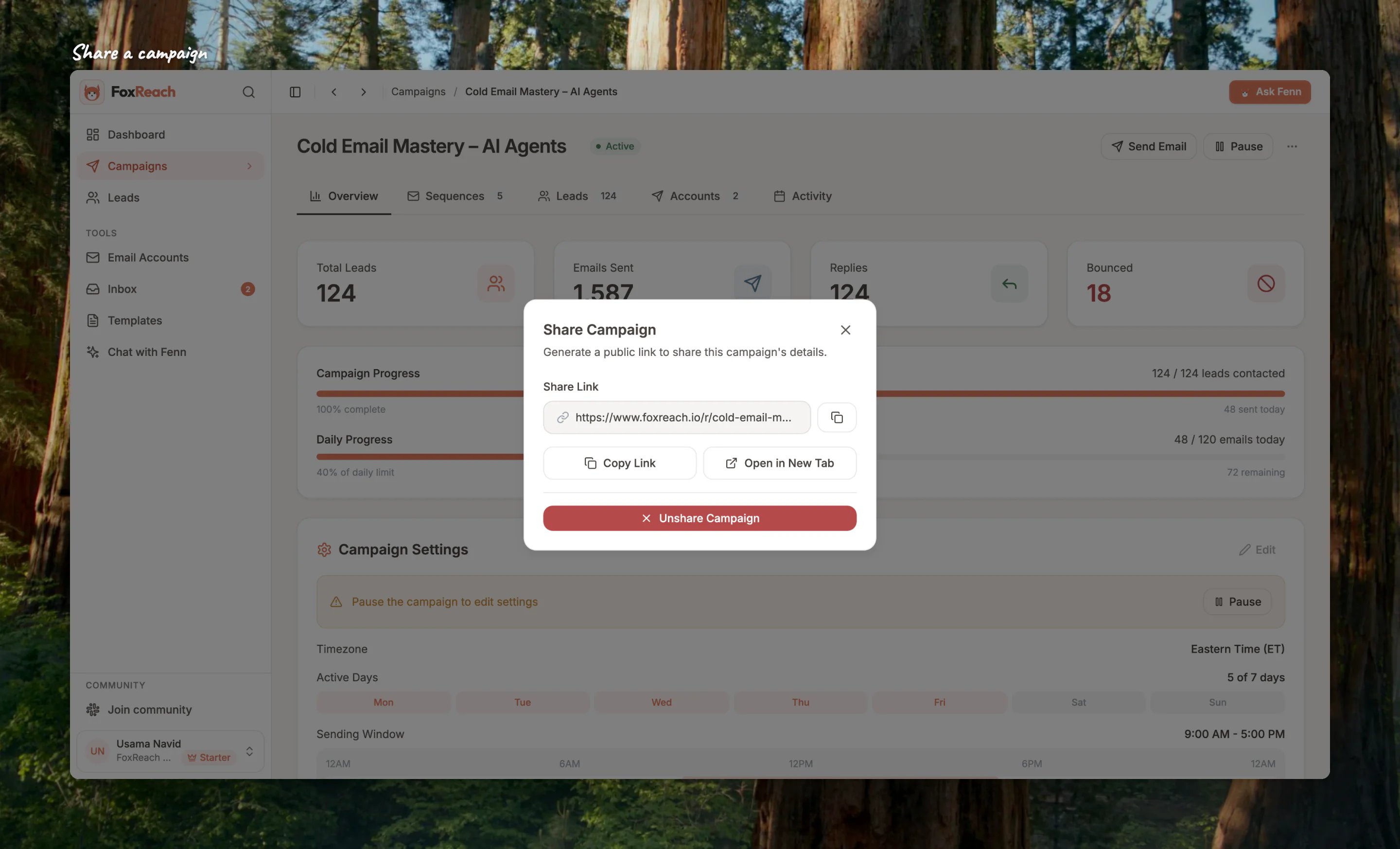
Task: Open Dashboard from the sidebar
Action: [x=171, y=135]
